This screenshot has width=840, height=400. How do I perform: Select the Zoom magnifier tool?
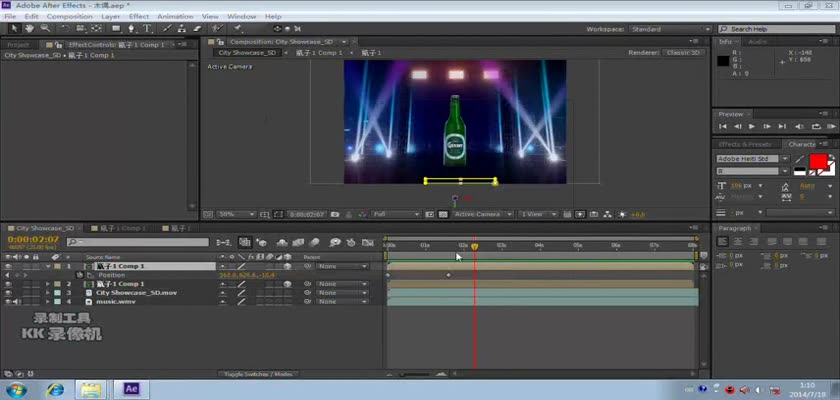click(46, 29)
